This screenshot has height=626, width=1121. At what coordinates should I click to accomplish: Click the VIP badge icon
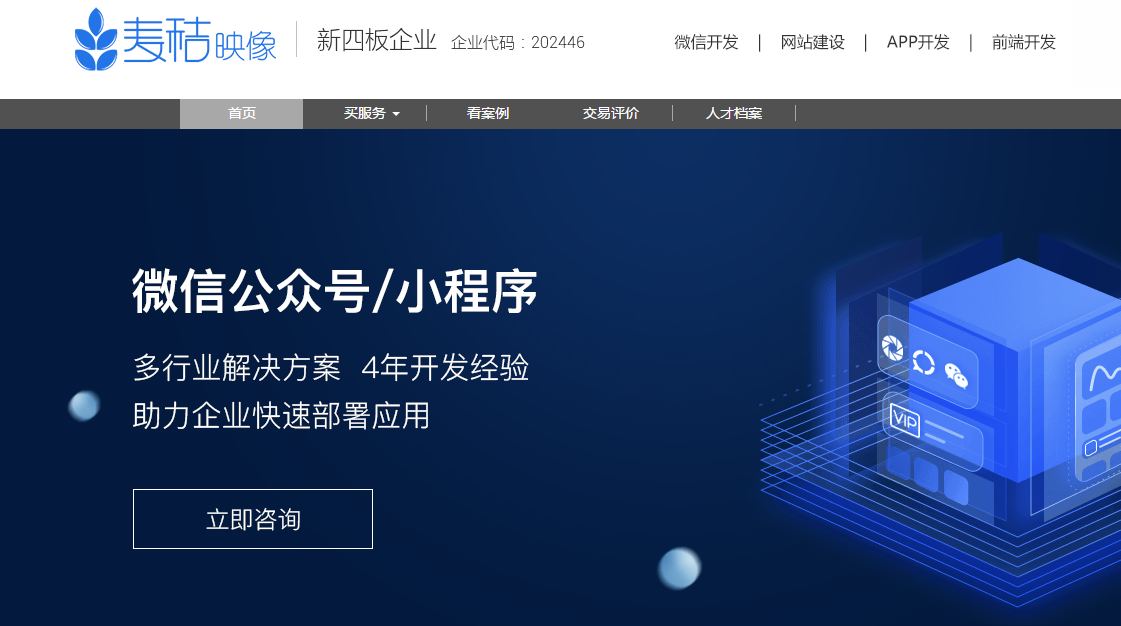coord(904,419)
